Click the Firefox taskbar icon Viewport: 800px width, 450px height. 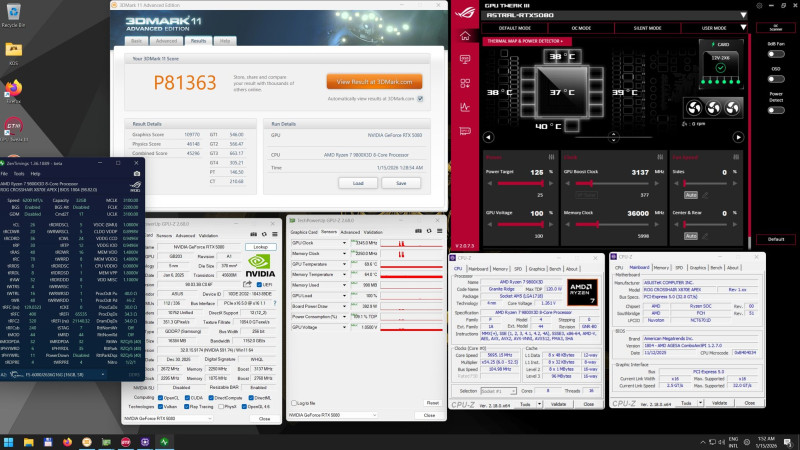pos(67,442)
